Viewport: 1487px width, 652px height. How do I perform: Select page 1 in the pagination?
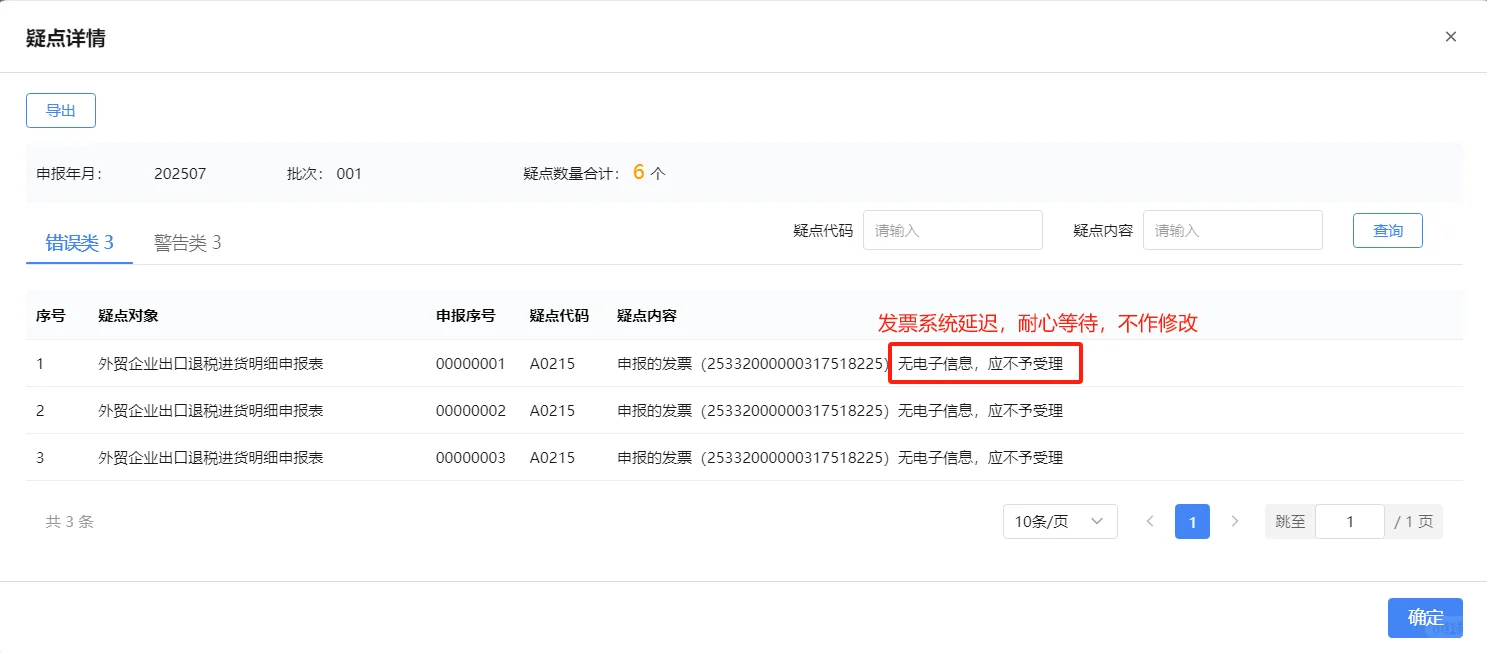pos(1192,521)
